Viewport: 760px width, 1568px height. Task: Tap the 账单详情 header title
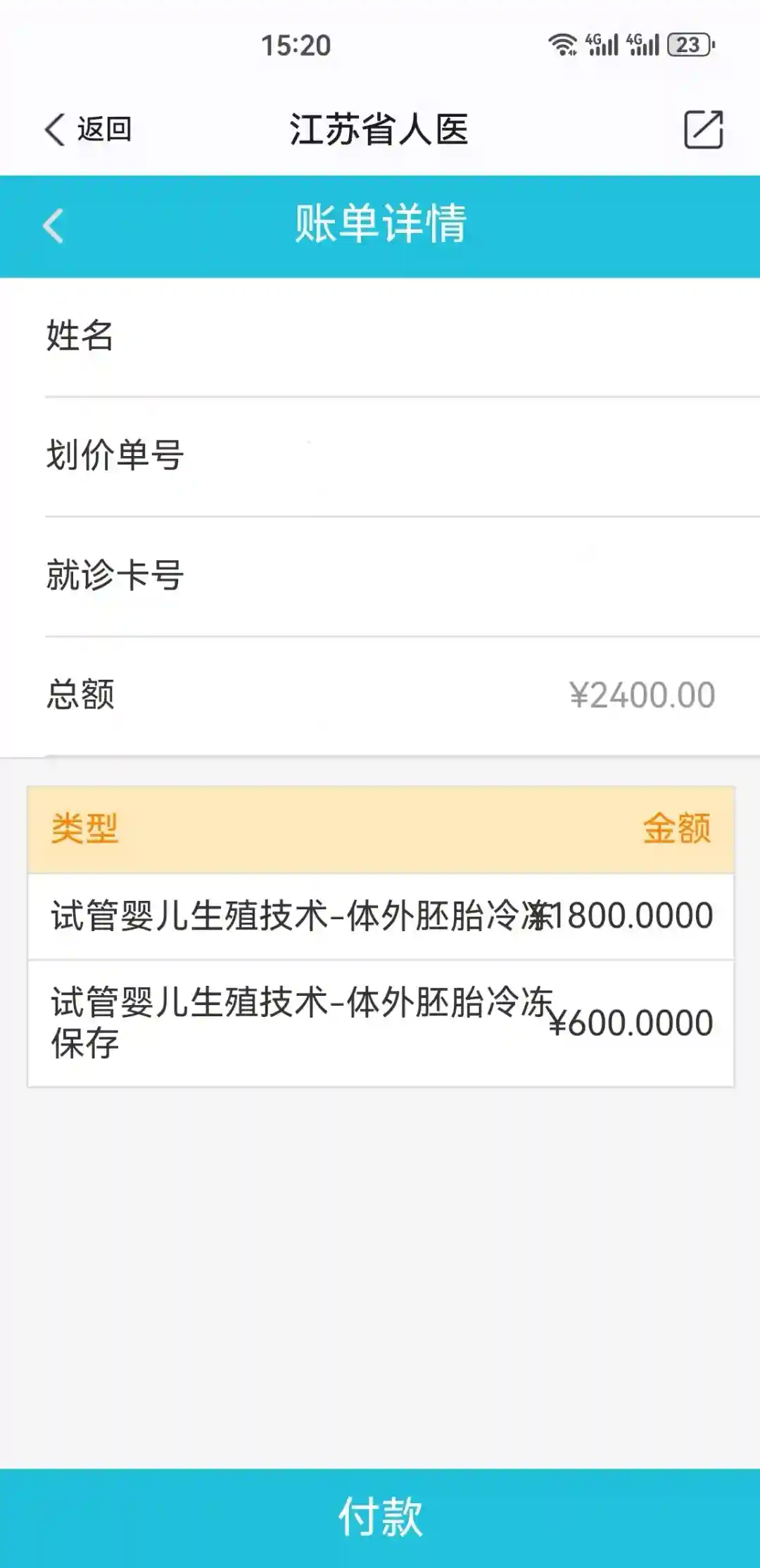[380, 224]
